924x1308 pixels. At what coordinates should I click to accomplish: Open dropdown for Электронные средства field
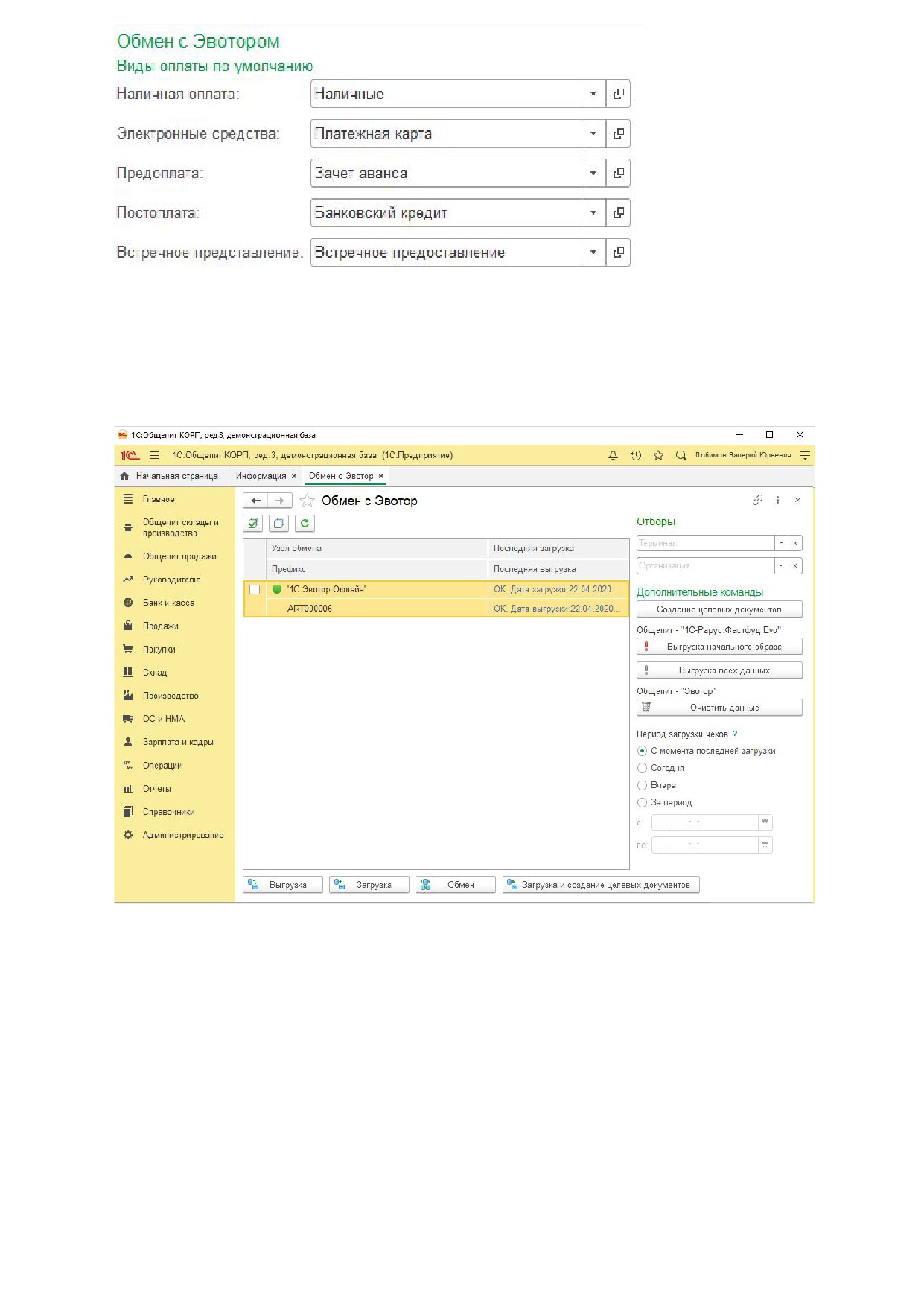pyautogui.click(x=593, y=134)
